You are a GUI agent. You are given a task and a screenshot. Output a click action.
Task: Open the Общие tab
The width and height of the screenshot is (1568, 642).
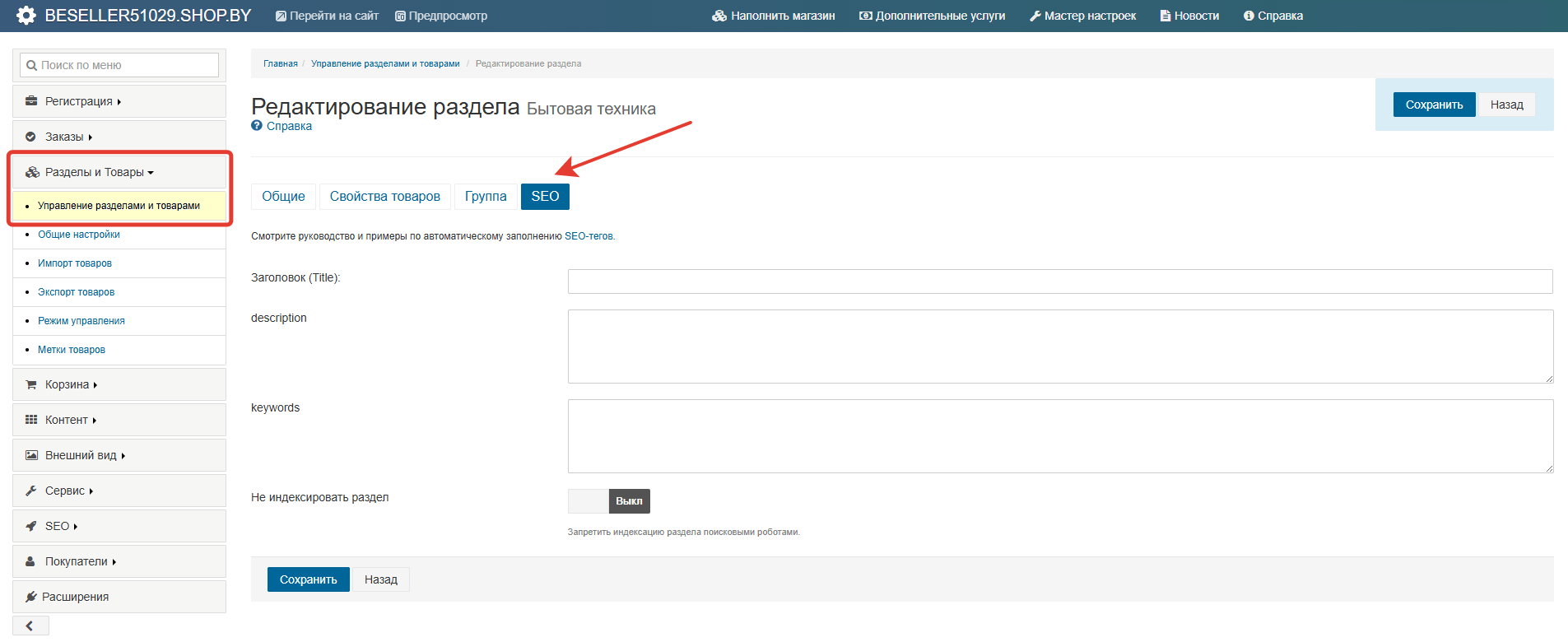click(x=283, y=197)
